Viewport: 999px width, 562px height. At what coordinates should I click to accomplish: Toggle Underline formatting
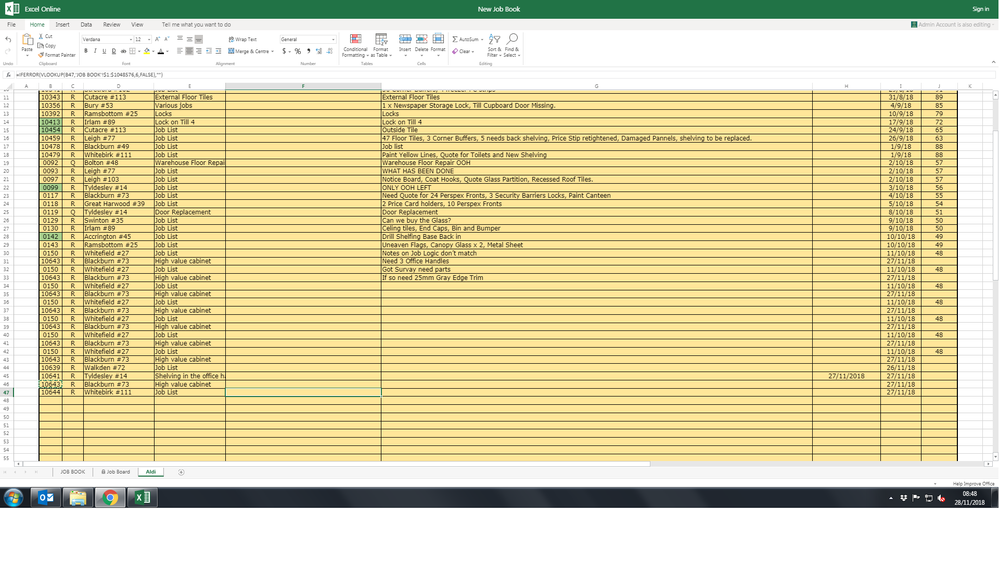[104, 51]
